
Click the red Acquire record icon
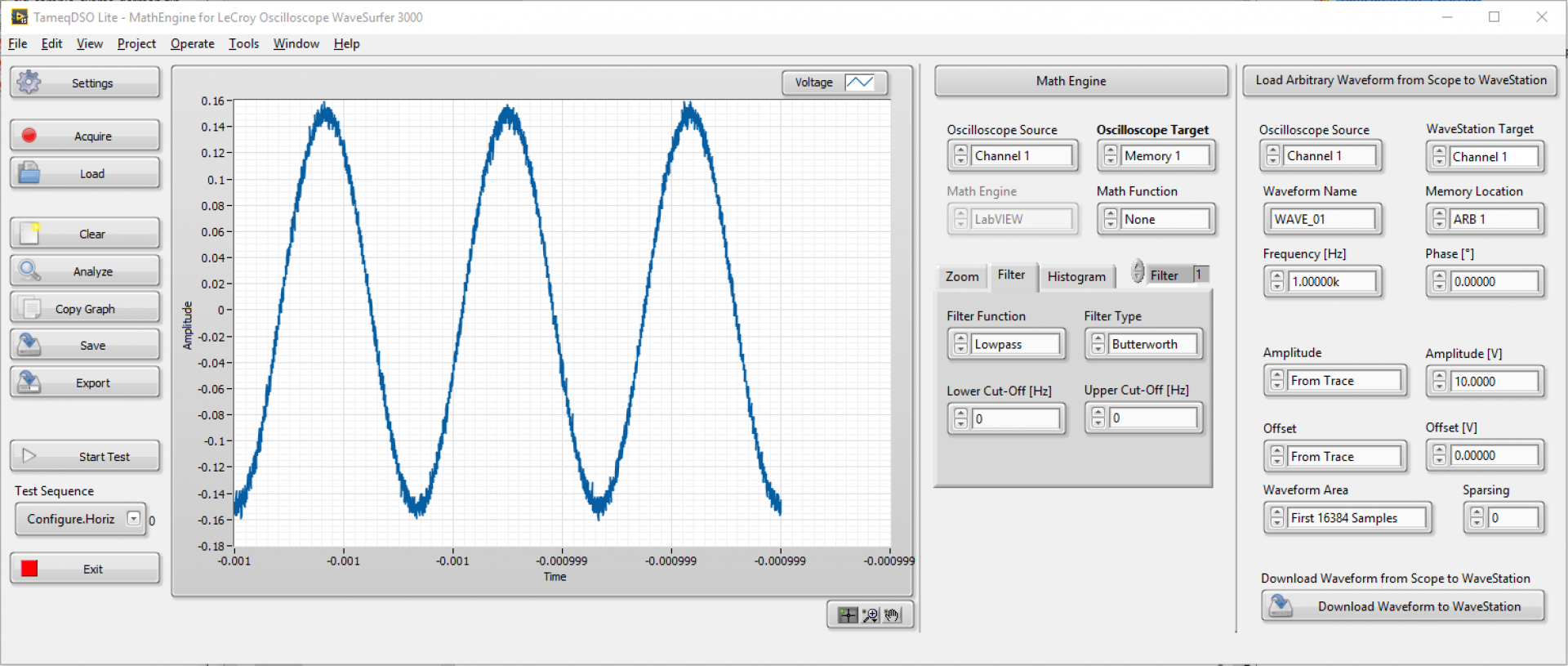click(x=29, y=136)
